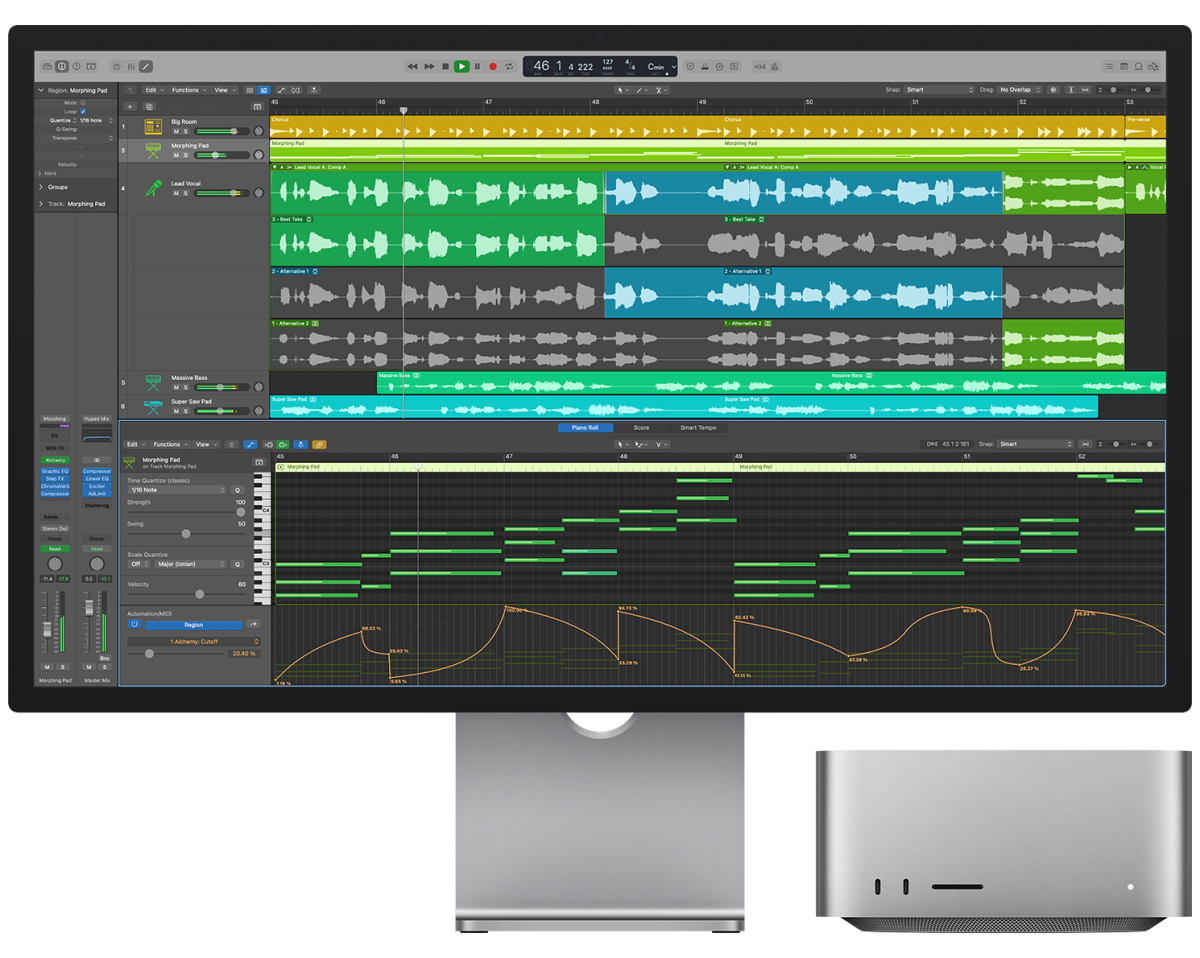Screen dimensions: 1200x958
Task: Expand More region parameters
Action: (x=41, y=173)
